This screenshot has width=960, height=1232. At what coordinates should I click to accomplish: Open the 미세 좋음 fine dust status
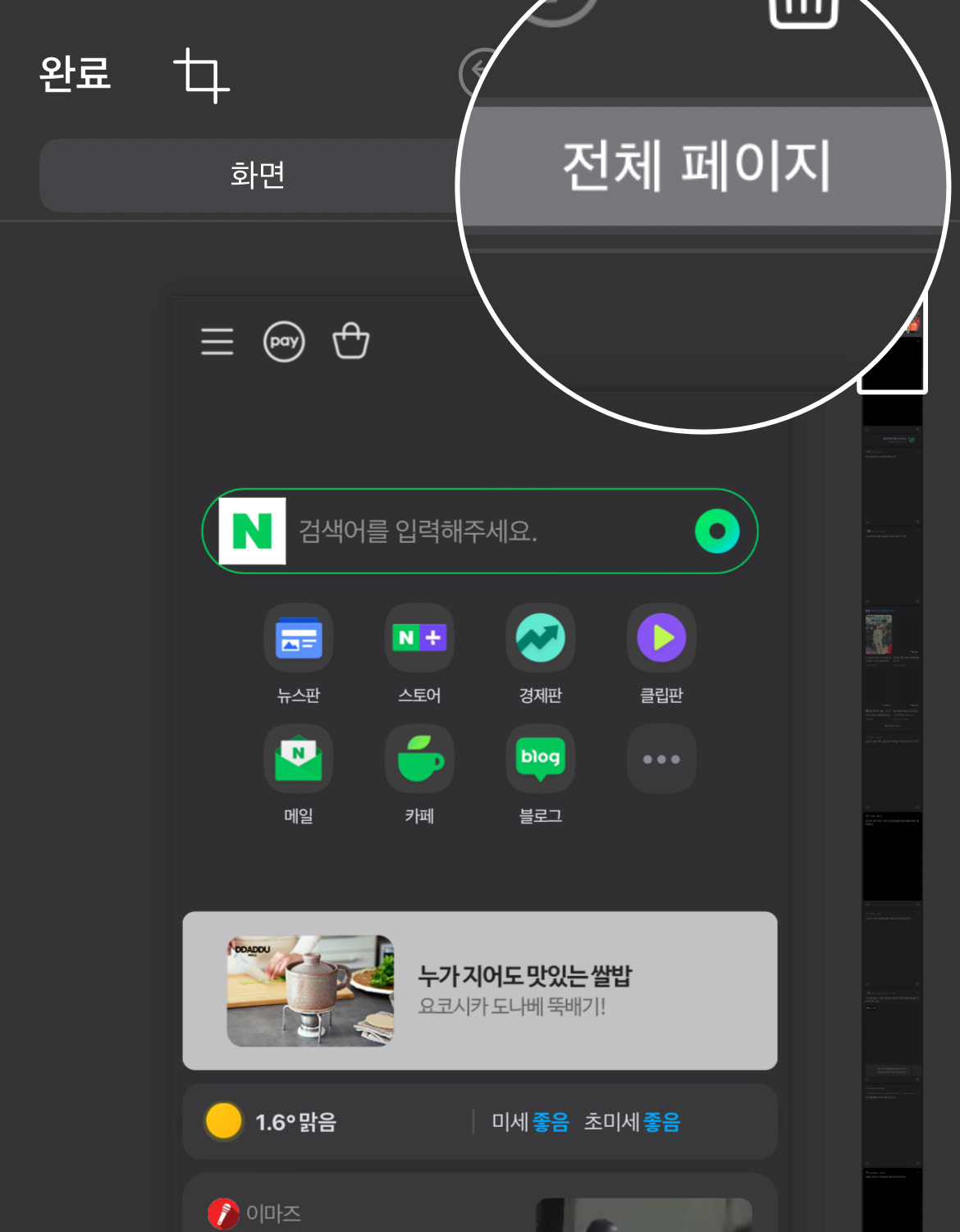coord(530,1122)
